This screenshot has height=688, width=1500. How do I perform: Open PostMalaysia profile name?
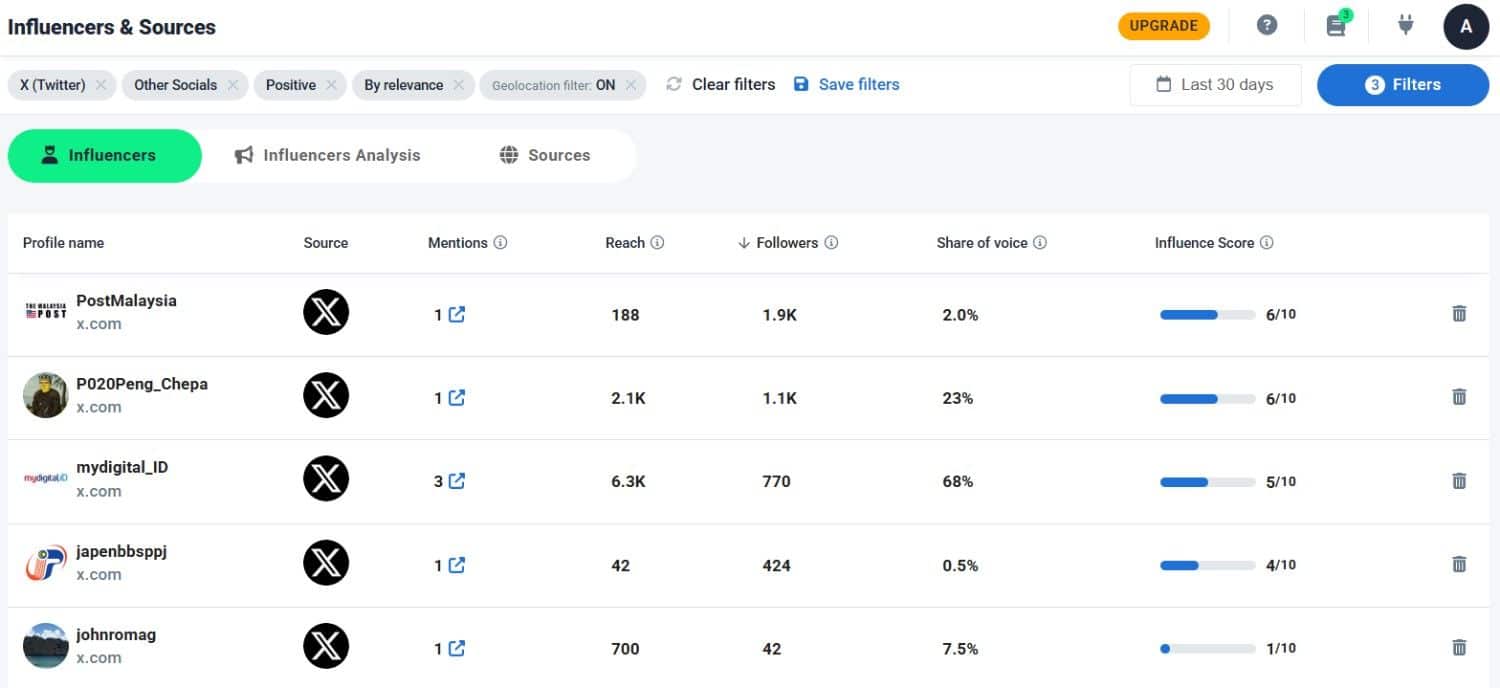coord(126,301)
